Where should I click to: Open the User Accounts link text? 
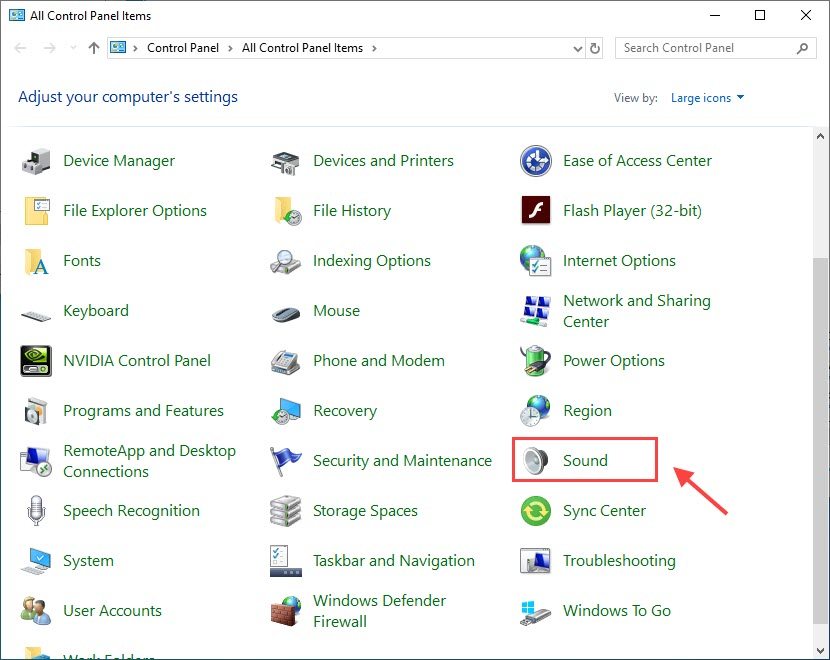tap(112, 611)
